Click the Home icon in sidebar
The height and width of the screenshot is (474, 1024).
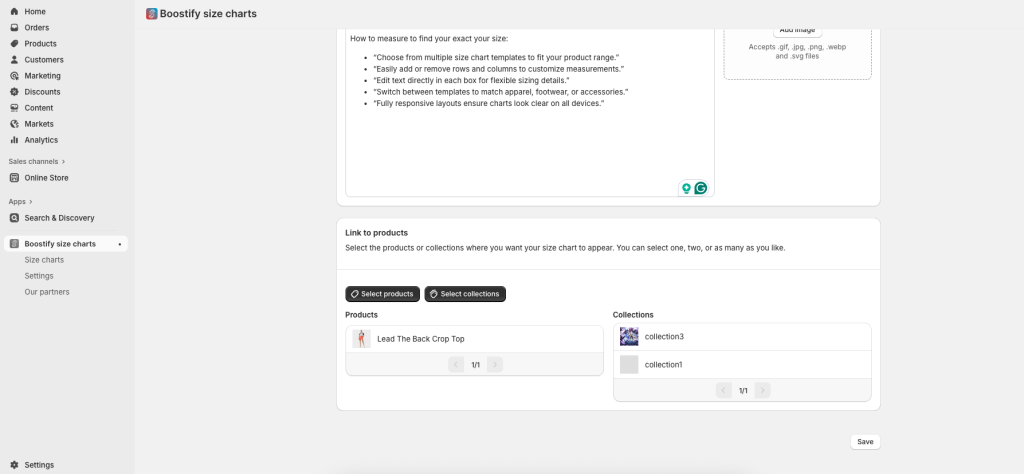(x=14, y=12)
